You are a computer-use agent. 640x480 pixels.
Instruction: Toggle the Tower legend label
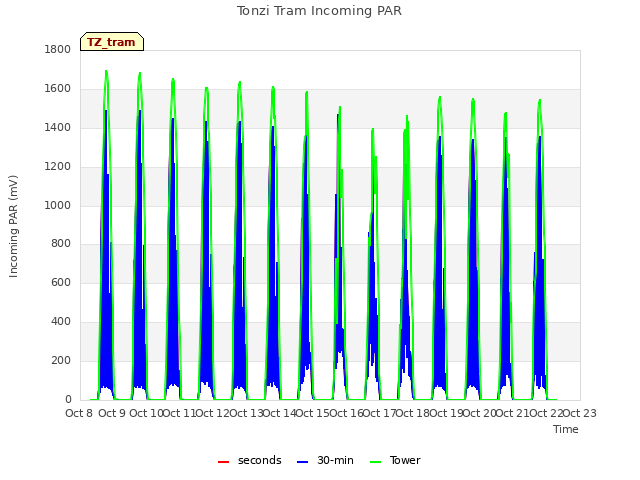pyautogui.click(x=405, y=460)
